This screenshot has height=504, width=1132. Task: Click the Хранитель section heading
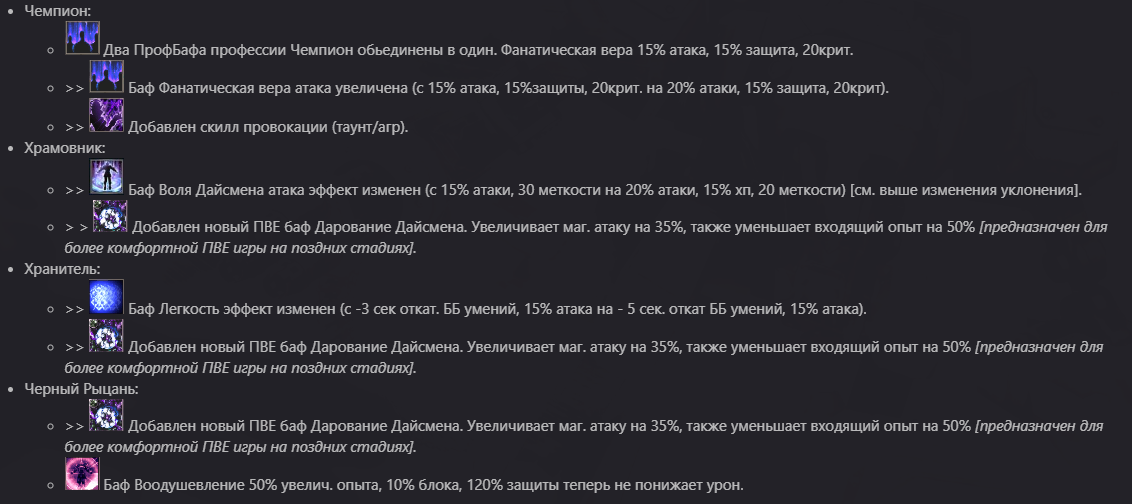60,268
